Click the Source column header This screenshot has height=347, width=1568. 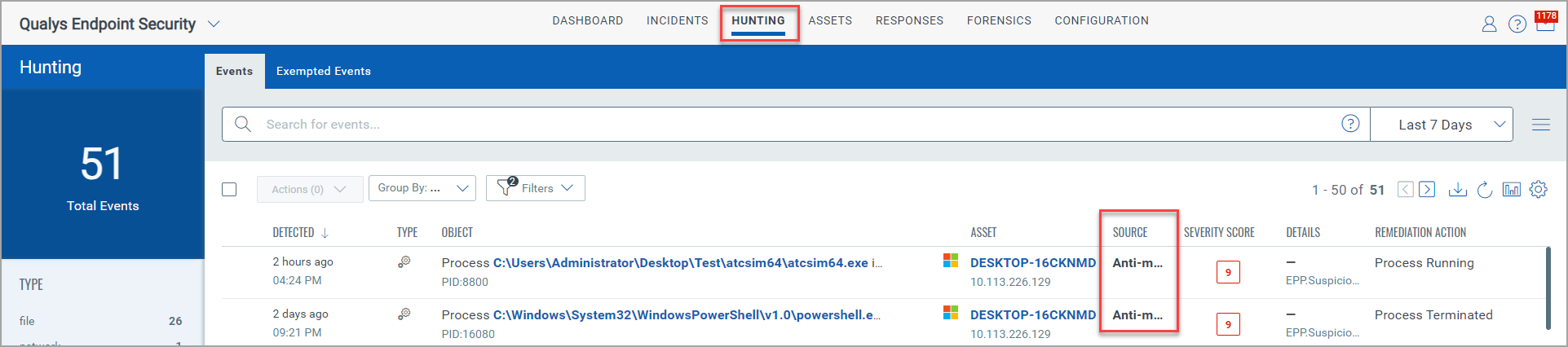(x=1129, y=232)
